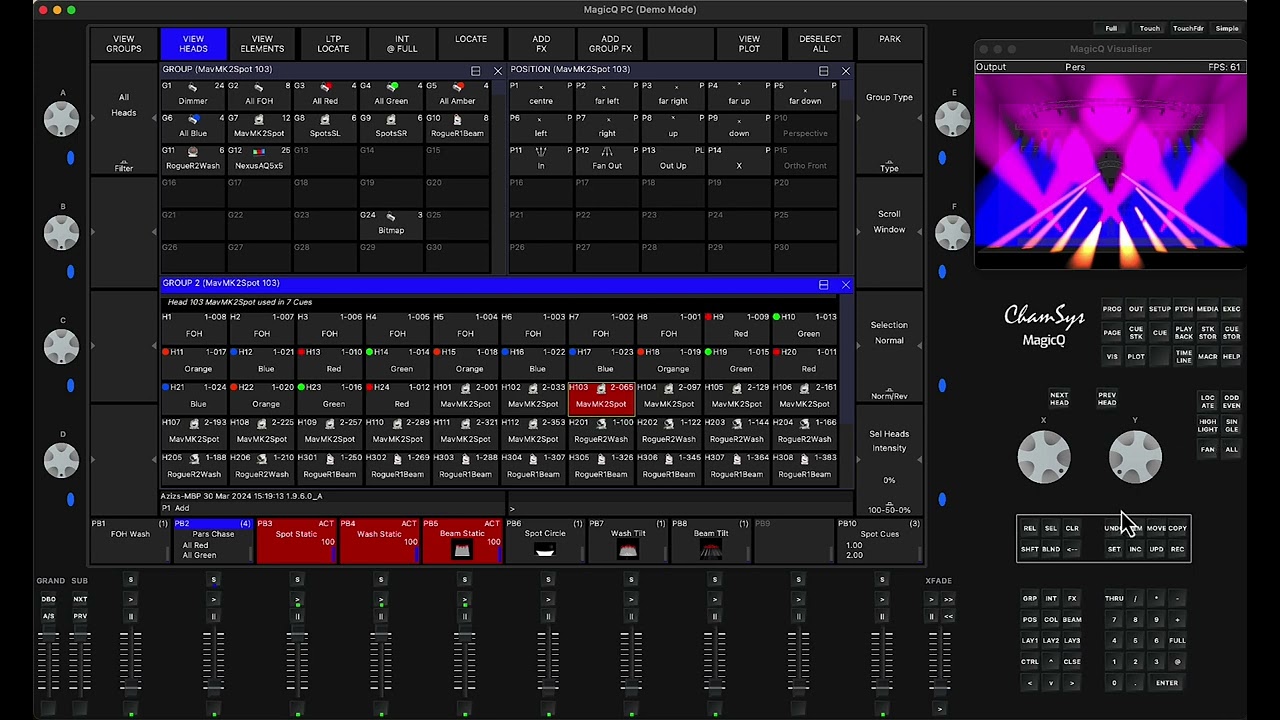Toggle the BLND blind mode button

click(x=1051, y=549)
